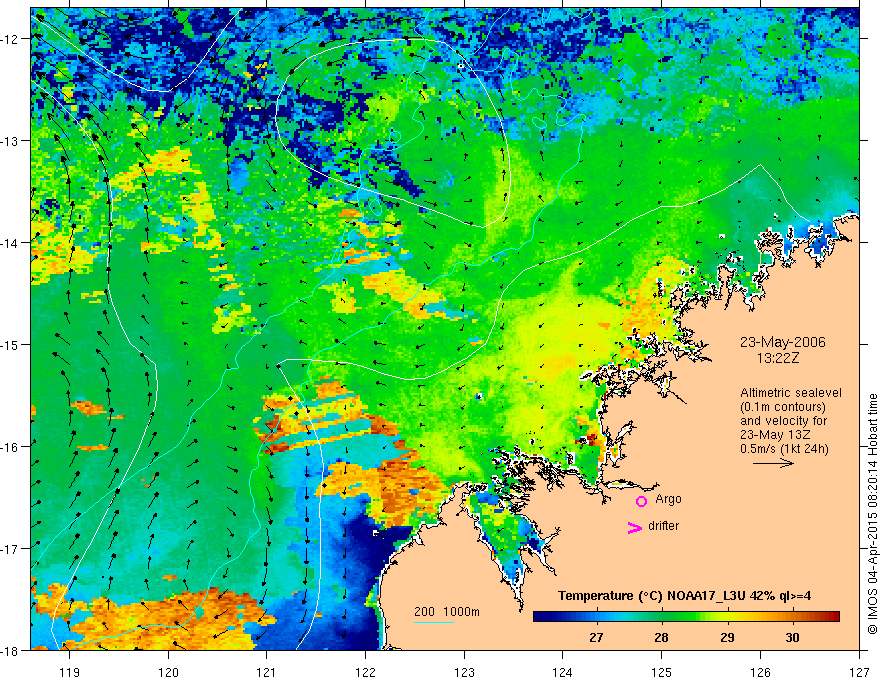This screenshot has width=880, height=680.
Task: Click the longitude axis label 127
Action: 859,672
